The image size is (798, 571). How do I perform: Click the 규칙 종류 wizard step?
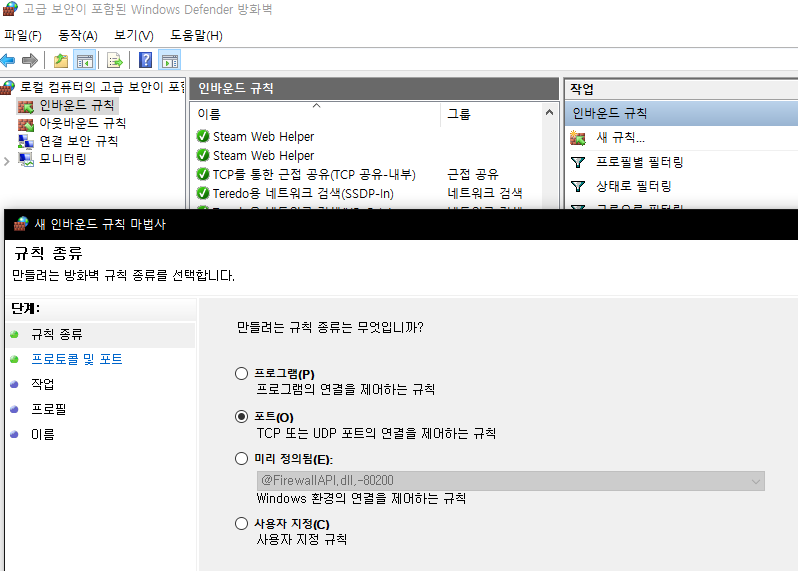pyautogui.click(x=56, y=334)
